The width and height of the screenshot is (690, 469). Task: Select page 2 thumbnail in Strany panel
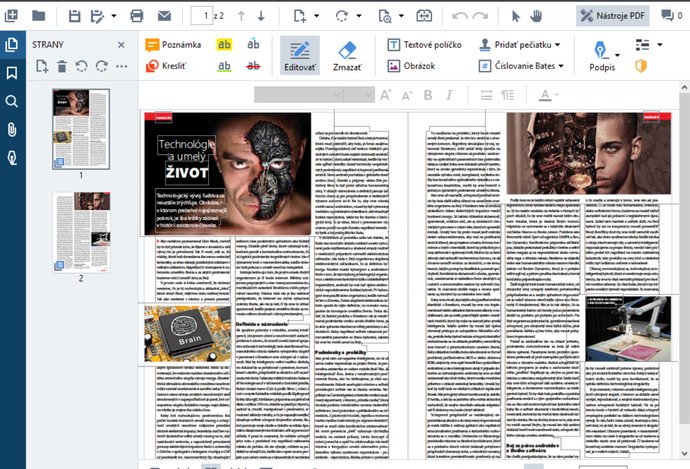click(80, 231)
